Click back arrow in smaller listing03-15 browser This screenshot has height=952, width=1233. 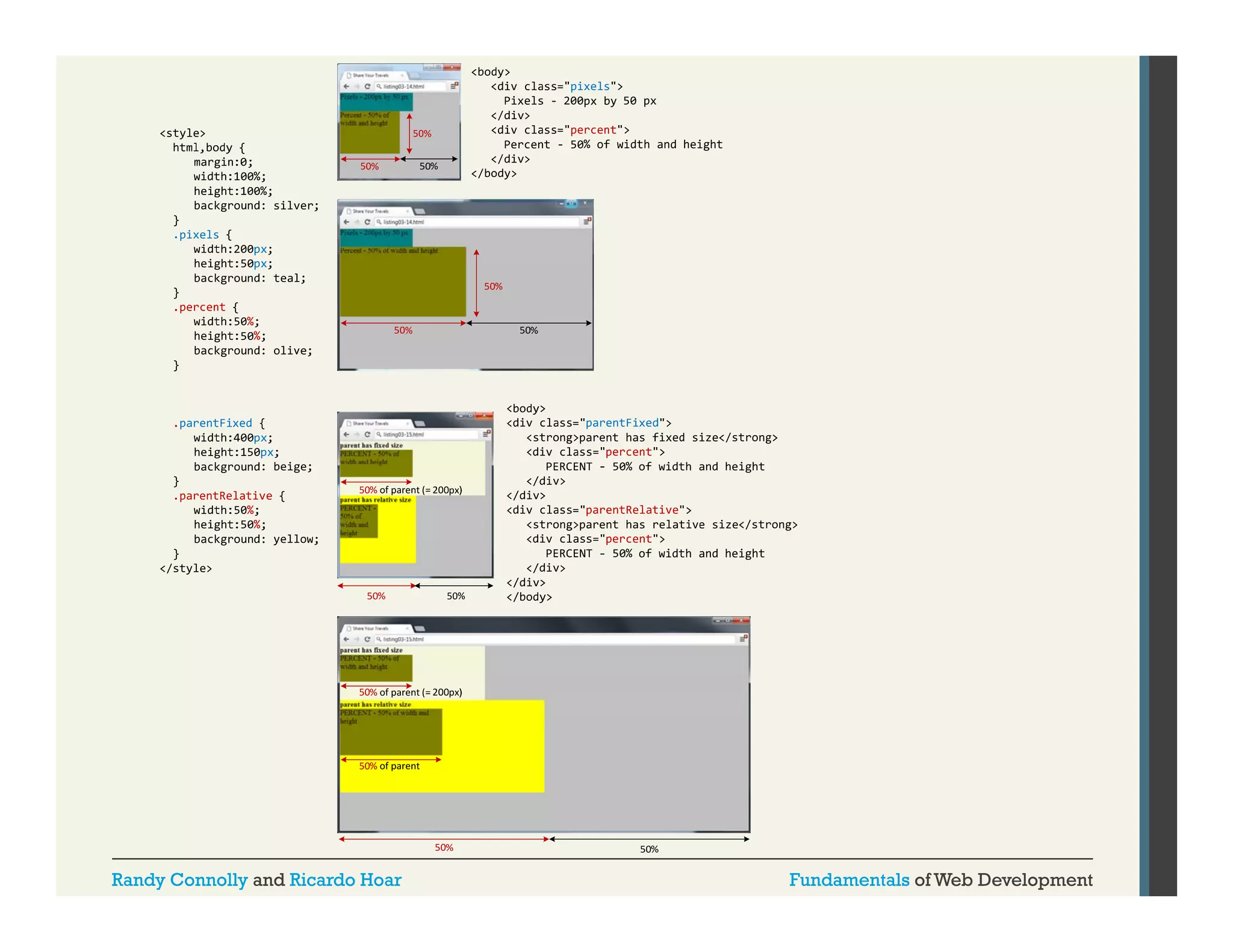tap(346, 434)
